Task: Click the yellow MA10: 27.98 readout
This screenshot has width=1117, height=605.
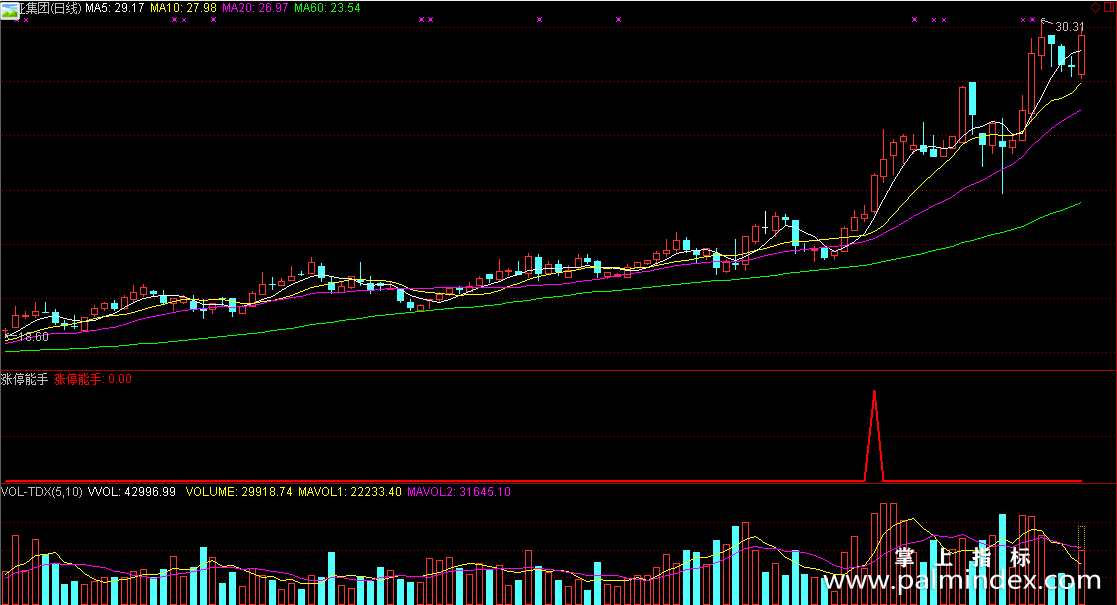Action: (183, 8)
